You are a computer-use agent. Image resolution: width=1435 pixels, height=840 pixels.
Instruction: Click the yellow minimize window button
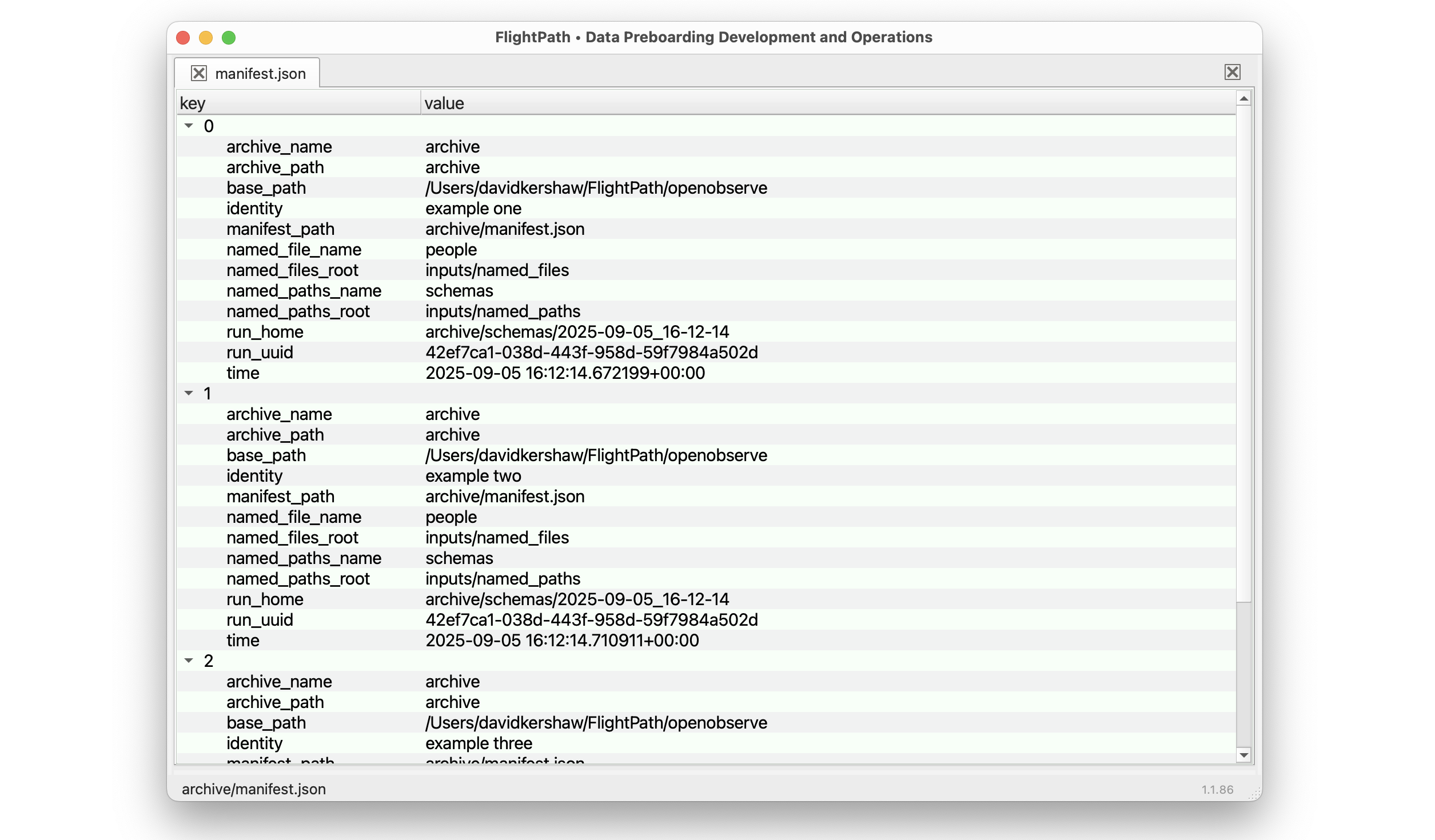(206, 38)
